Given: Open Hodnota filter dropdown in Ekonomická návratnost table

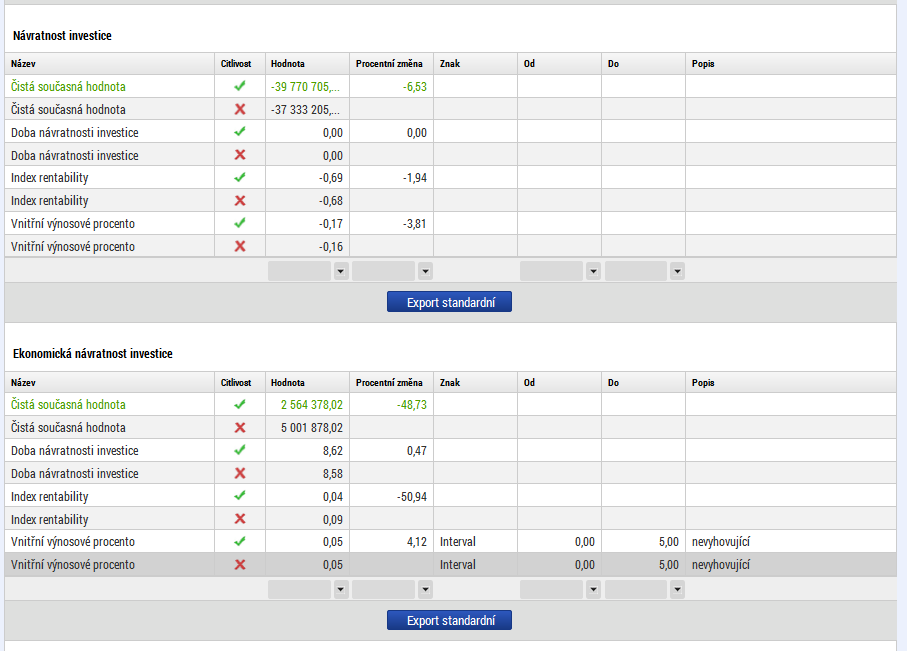Looking at the screenshot, I should [x=341, y=590].
